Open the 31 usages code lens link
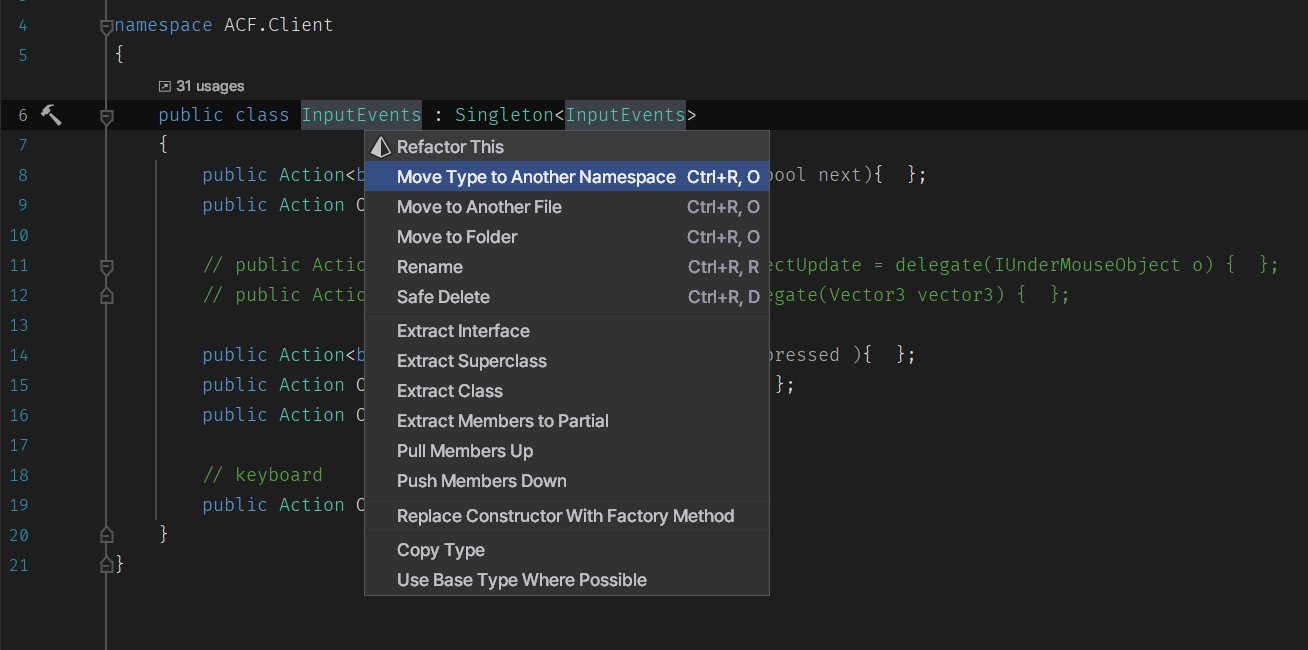 point(201,87)
